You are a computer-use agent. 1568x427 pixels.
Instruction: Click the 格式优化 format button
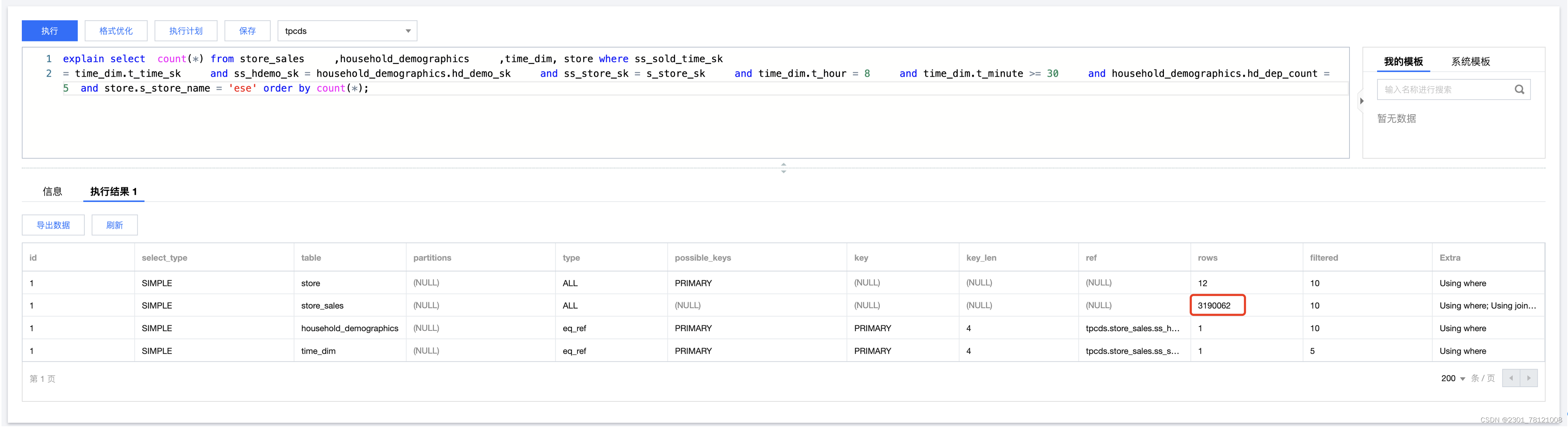point(116,31)
